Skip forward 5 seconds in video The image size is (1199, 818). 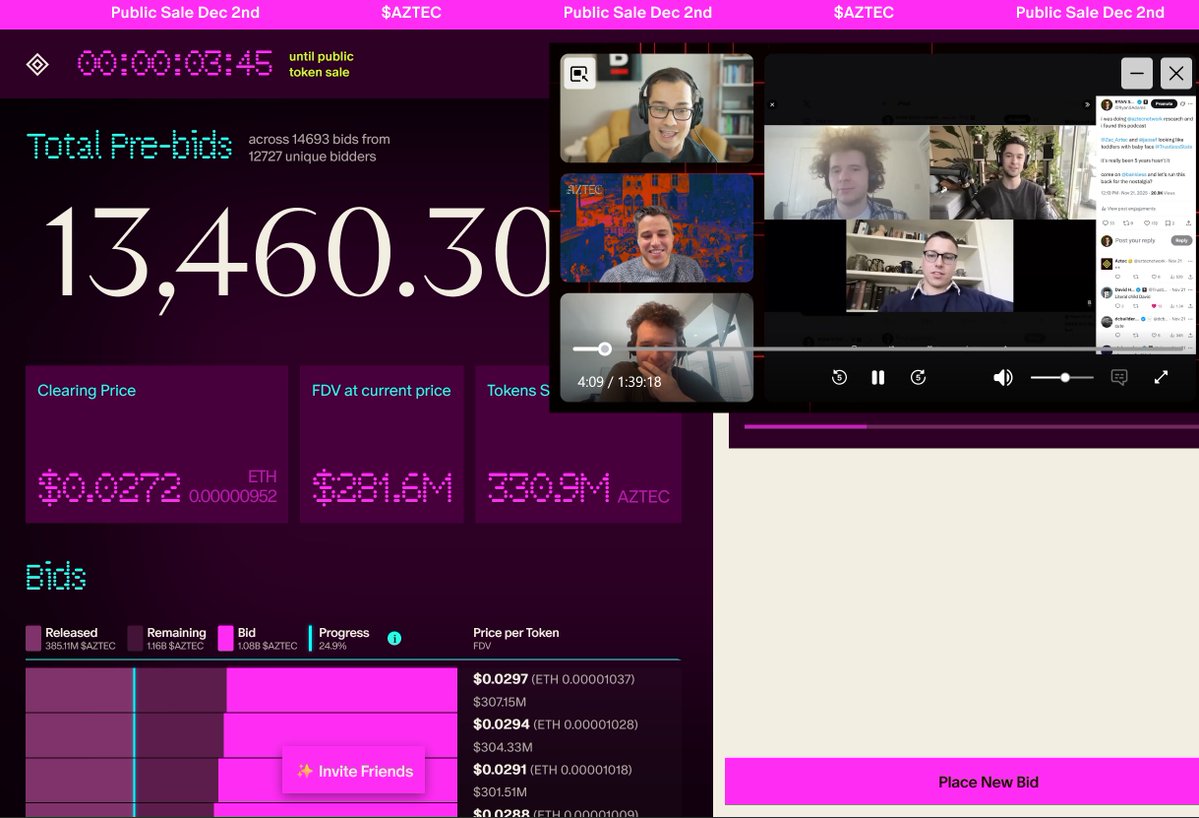click(x=918, y=377)
